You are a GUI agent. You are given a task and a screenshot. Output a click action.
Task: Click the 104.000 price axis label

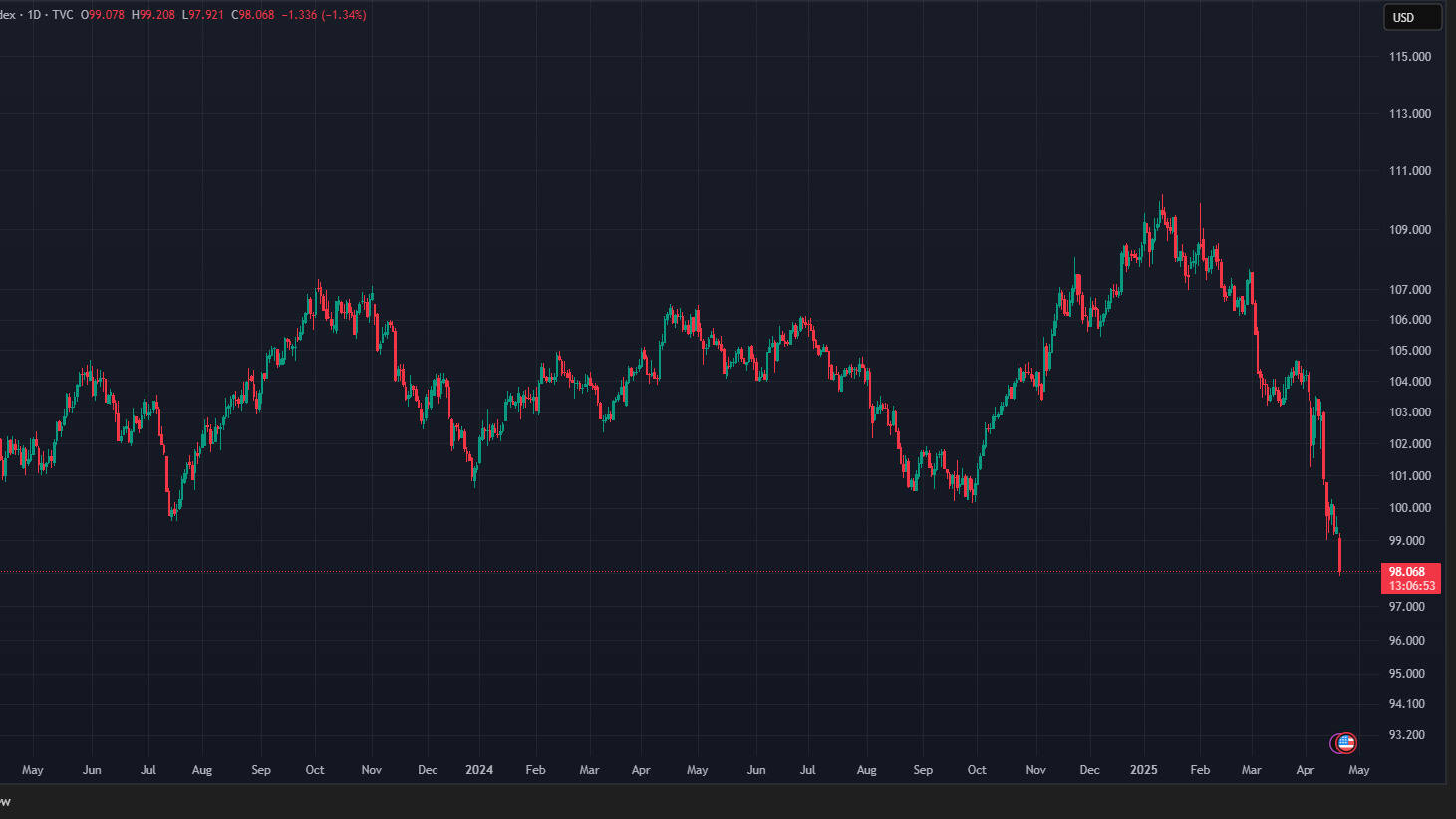tap(1410, 382)
